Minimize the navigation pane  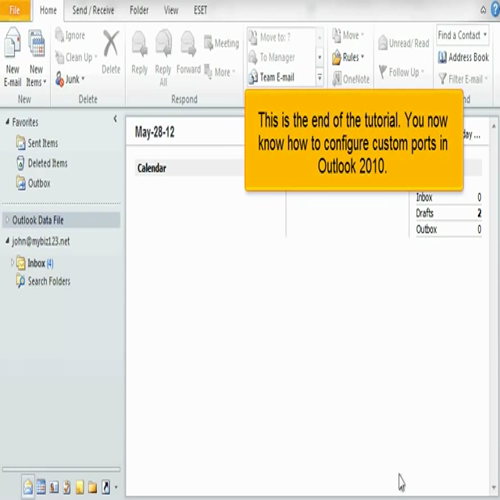pyautogui.click(x=115, y=119)
